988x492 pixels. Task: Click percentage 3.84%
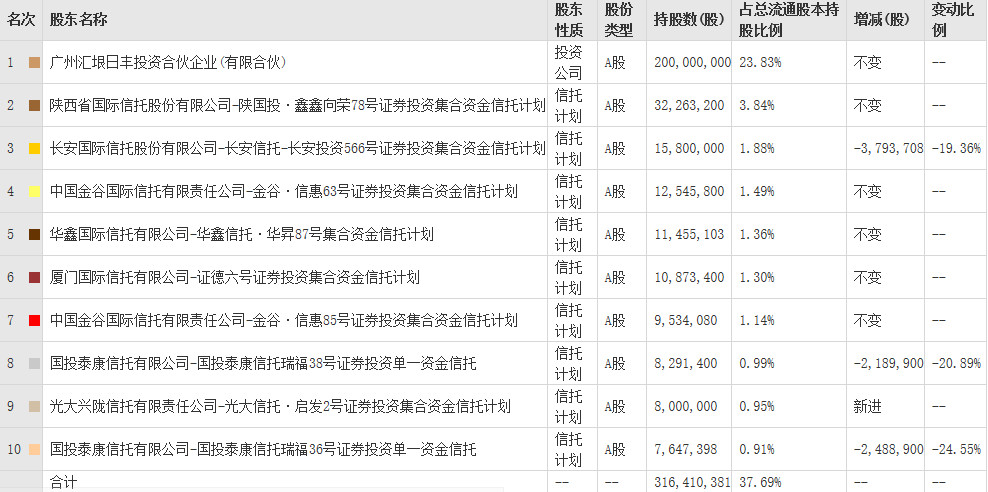tap(757, 105)
